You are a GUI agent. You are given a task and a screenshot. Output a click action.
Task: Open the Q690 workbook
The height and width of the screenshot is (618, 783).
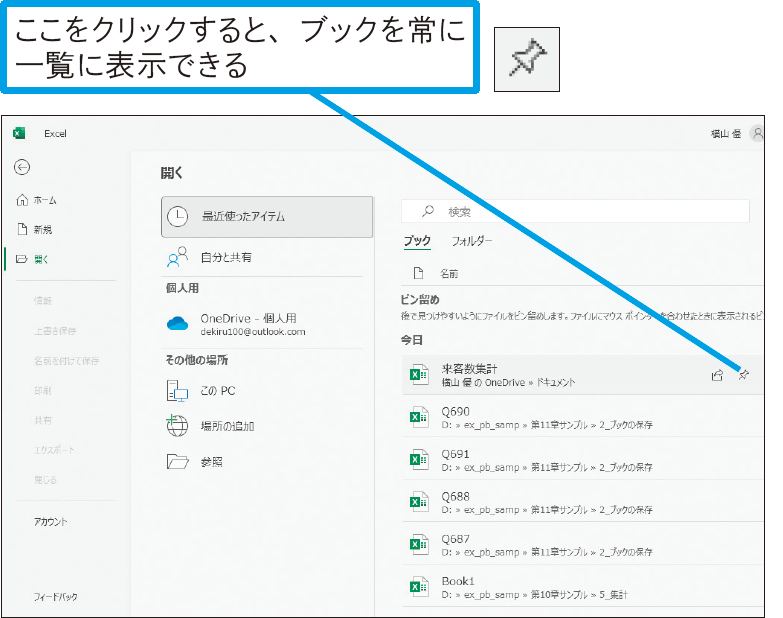582,417
